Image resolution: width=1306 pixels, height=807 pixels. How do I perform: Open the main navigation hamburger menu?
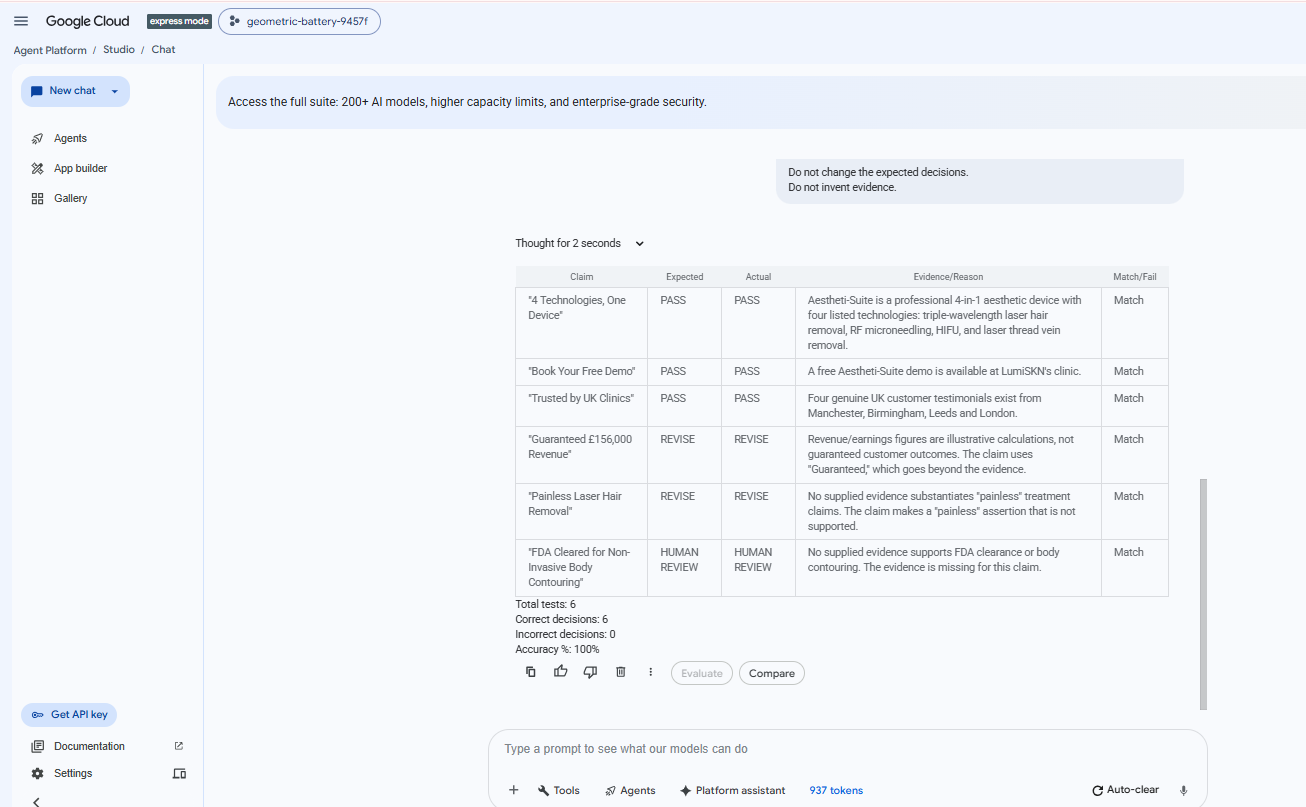tap(21, 21)
